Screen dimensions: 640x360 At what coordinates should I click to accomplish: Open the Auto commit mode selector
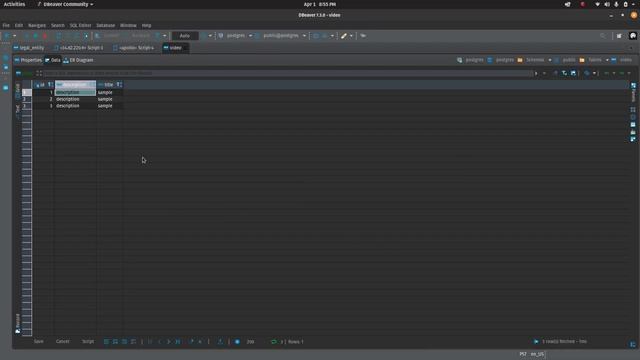click(185, 36)
